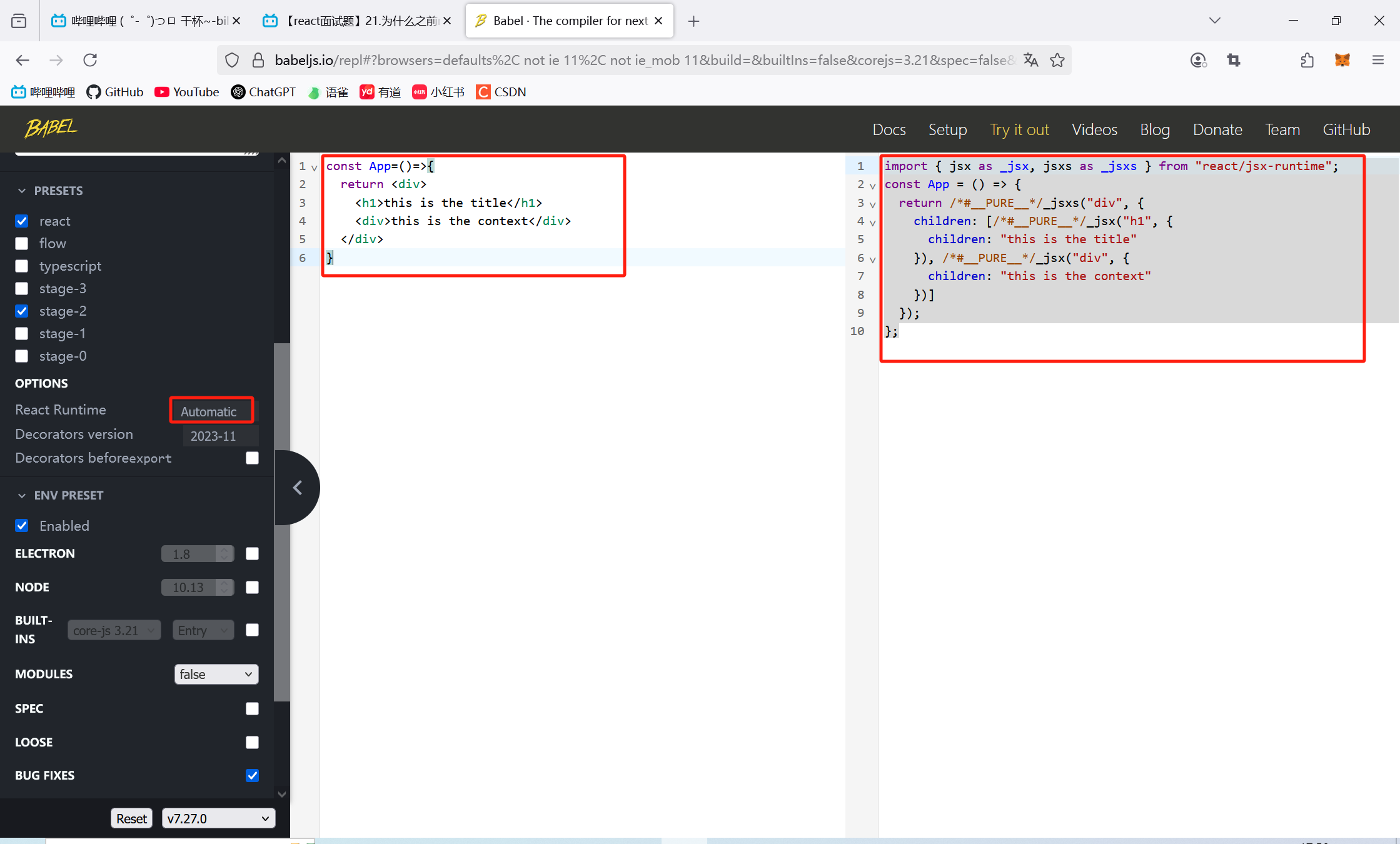Open MetaMask fox extension icon

(x=1342, y=60)
